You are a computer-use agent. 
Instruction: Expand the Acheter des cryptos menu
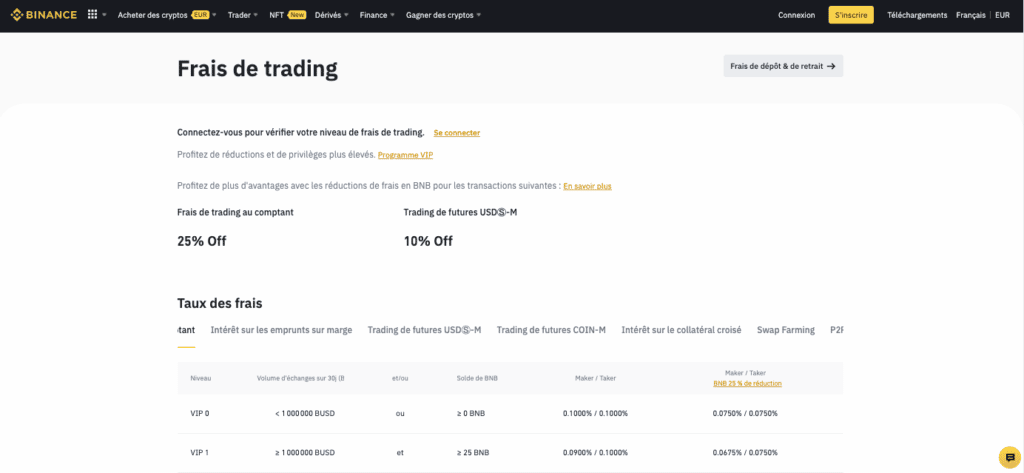click(163, 15)
